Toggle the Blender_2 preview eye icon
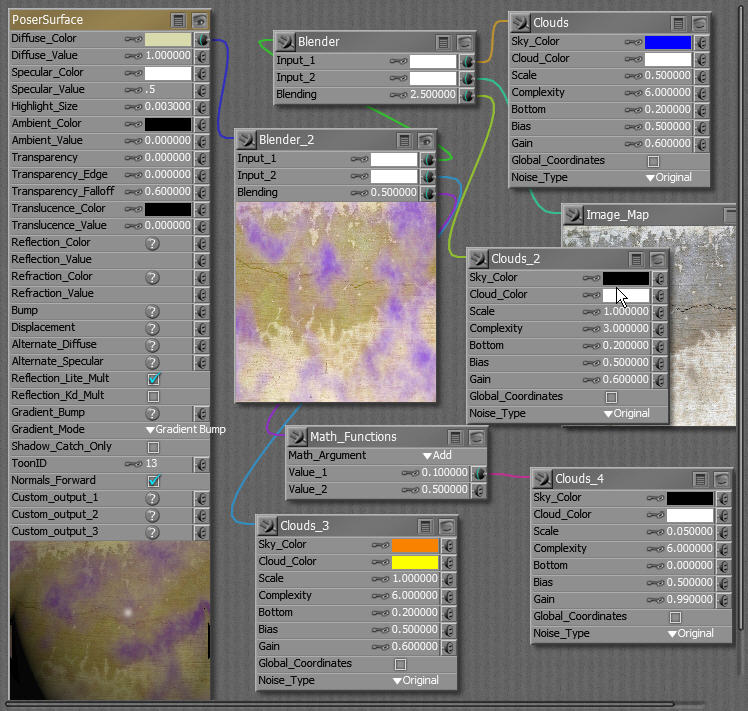 pos(425,141)
